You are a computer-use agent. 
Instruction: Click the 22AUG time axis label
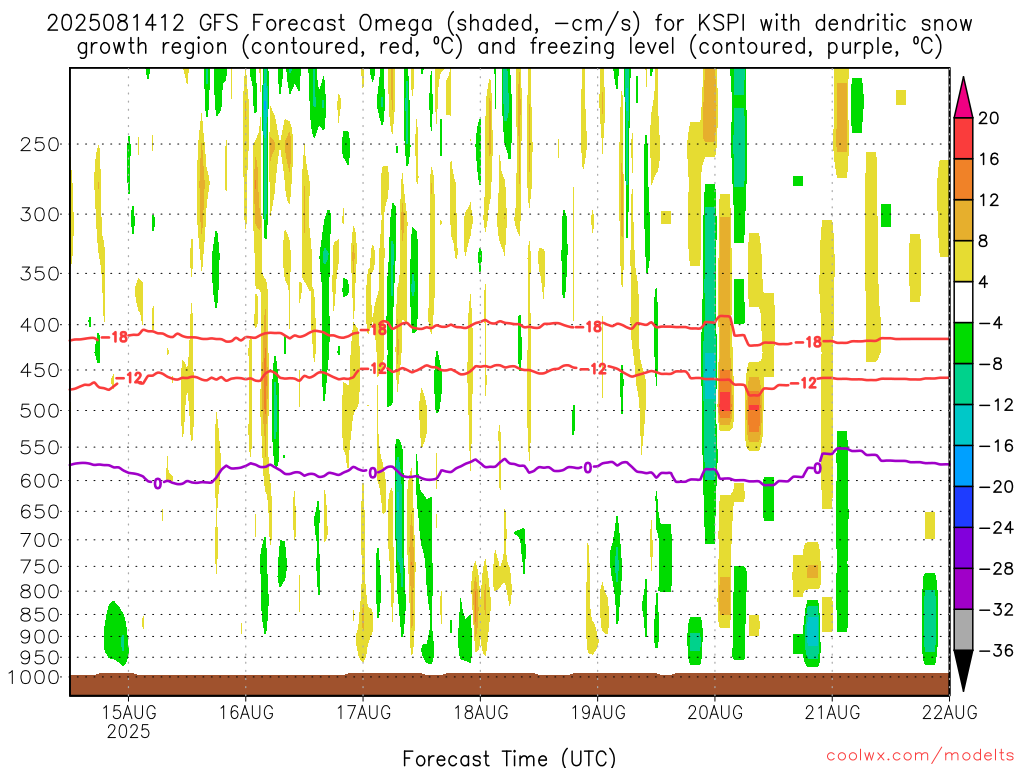(x=950, y=712)
